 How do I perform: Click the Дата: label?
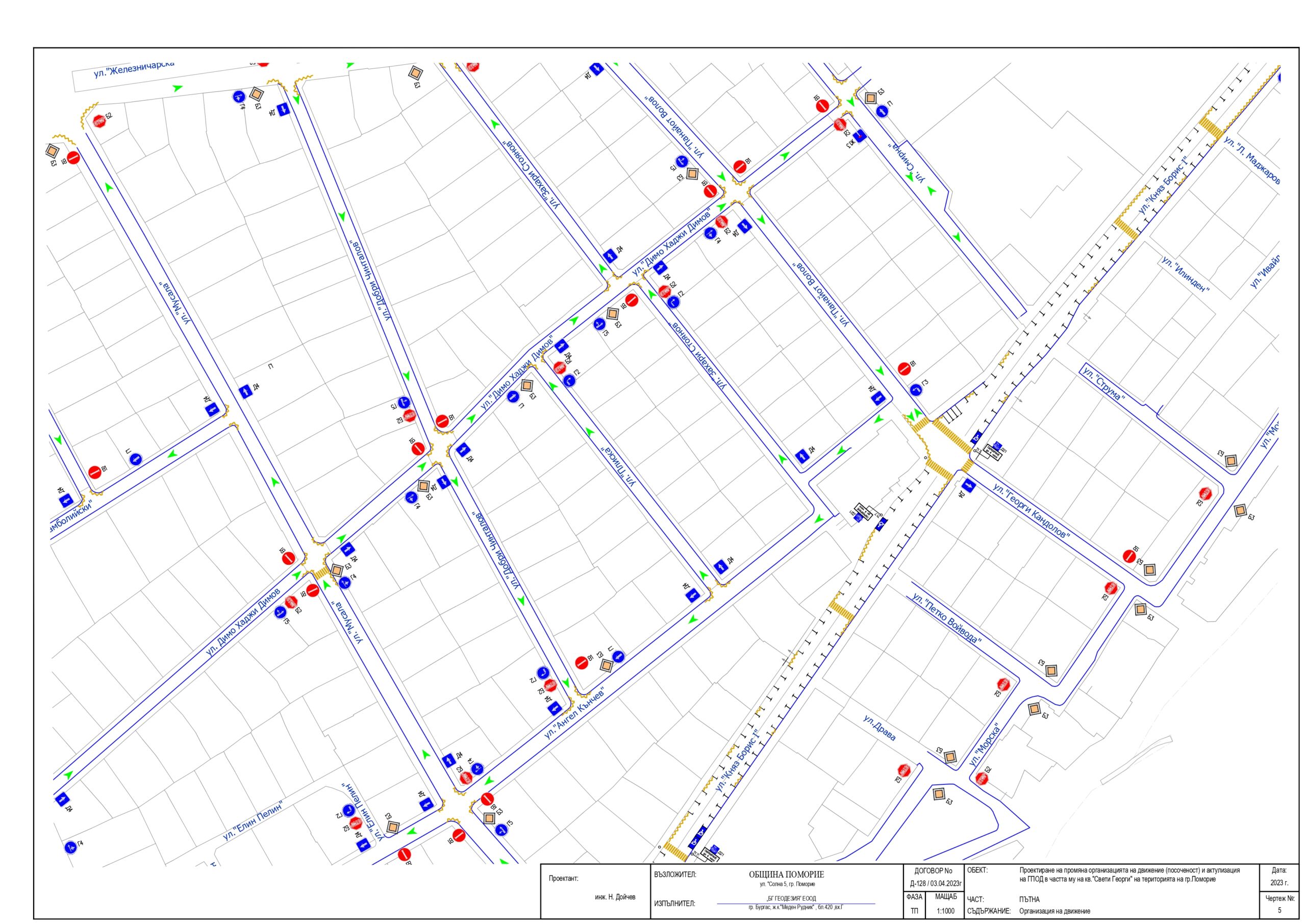(1279, 870)
